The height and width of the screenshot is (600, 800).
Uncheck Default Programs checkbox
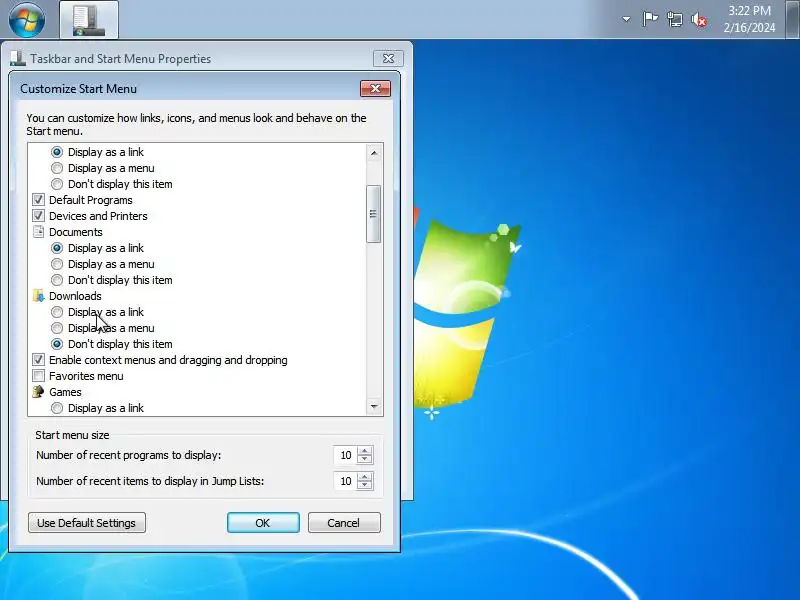38,199
